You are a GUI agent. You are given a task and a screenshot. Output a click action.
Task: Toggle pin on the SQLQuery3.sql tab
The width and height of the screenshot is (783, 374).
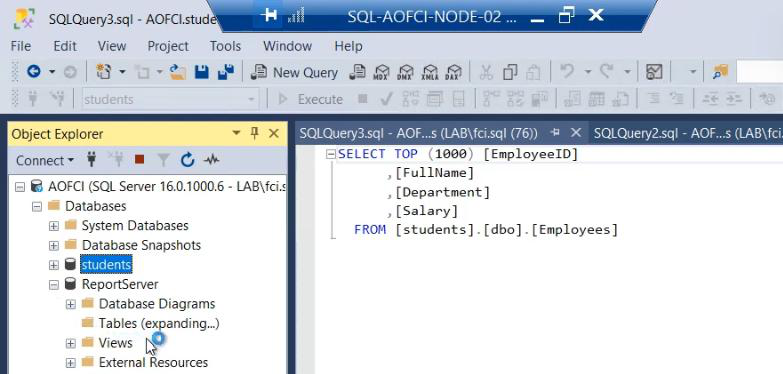(x=555, y=133)
